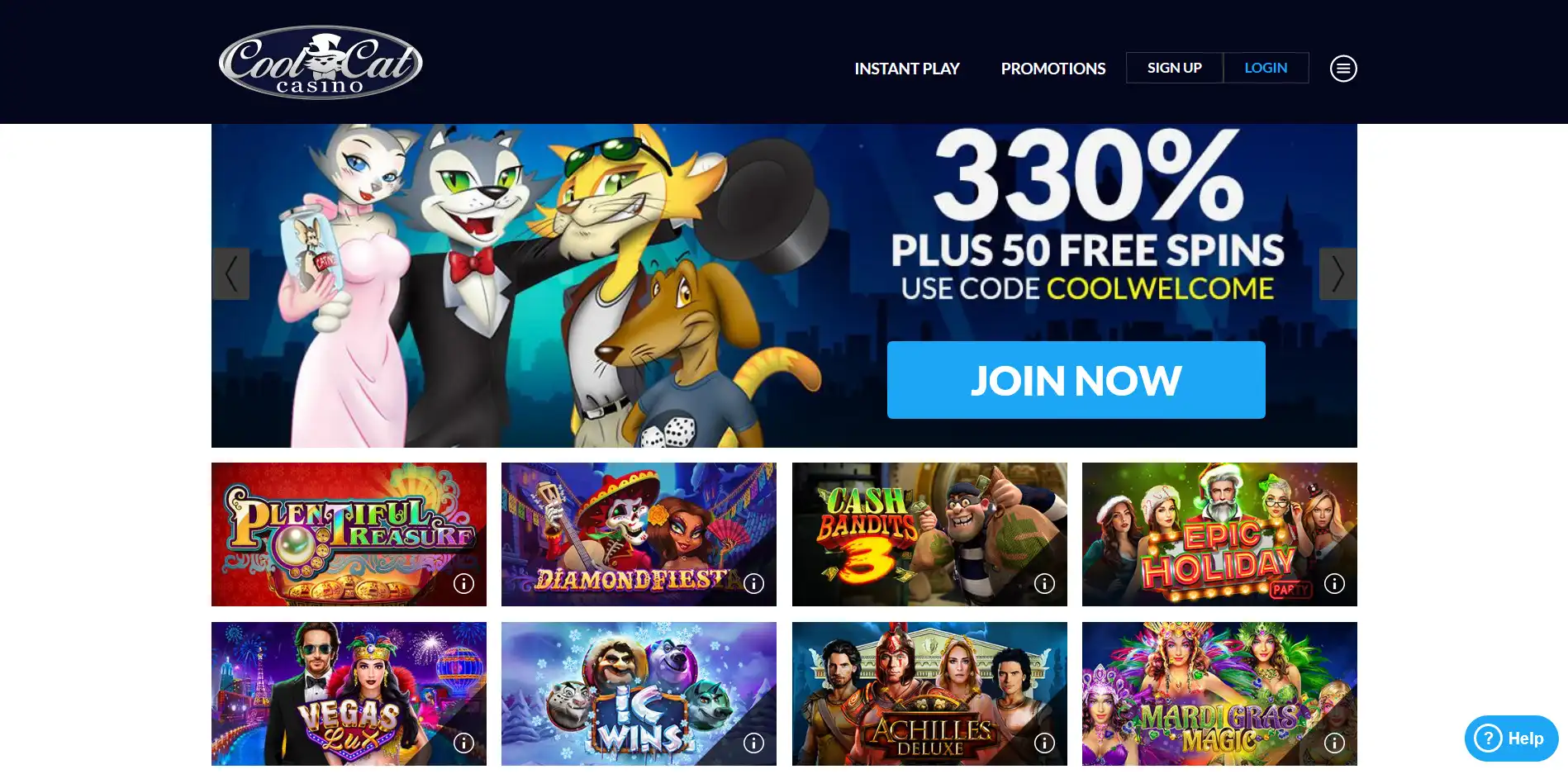The width and height of the screenshot is (1568, 774).
Task: Click info icon on IC Wins
Action: pyautogui.click(x=753, y=743)
